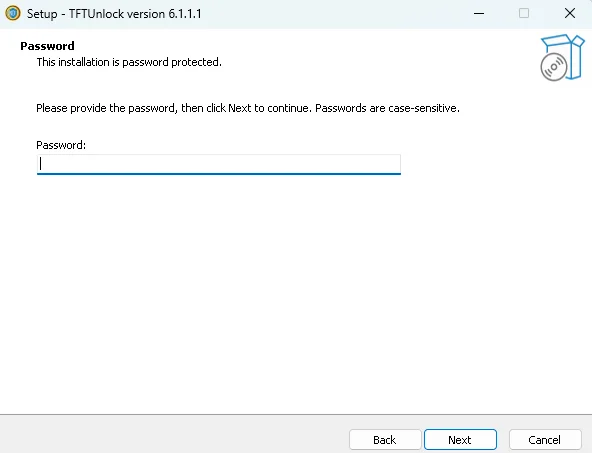This screenshot has width=592, height=453.
Task: Click the blue underline of the password box
Action: coord(219,174)
